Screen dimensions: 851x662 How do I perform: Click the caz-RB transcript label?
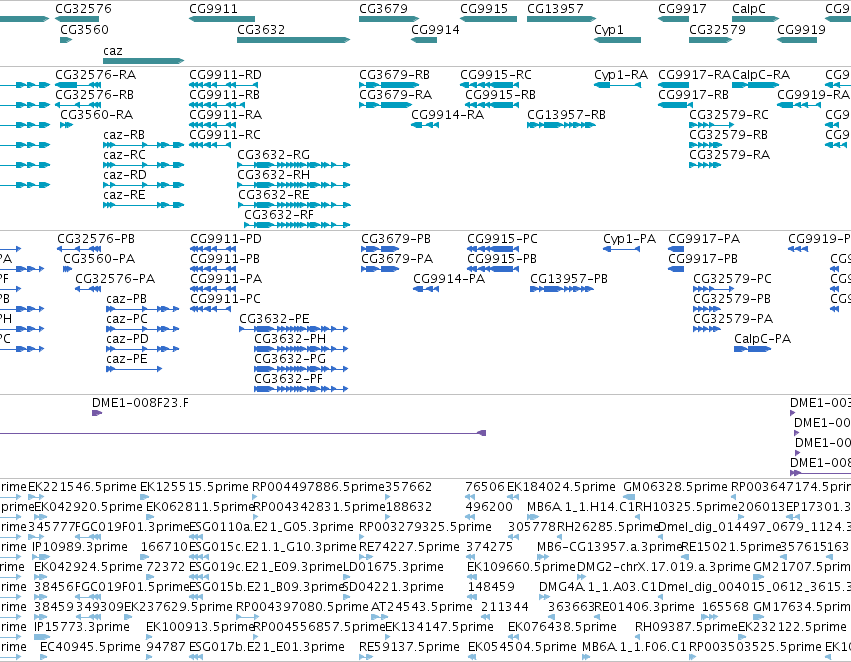click(x=124, y=135)
